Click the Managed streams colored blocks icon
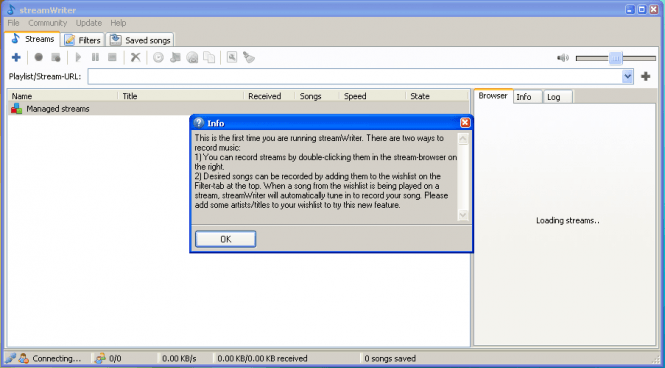This screenshot has width=665, height=368. 17,109
